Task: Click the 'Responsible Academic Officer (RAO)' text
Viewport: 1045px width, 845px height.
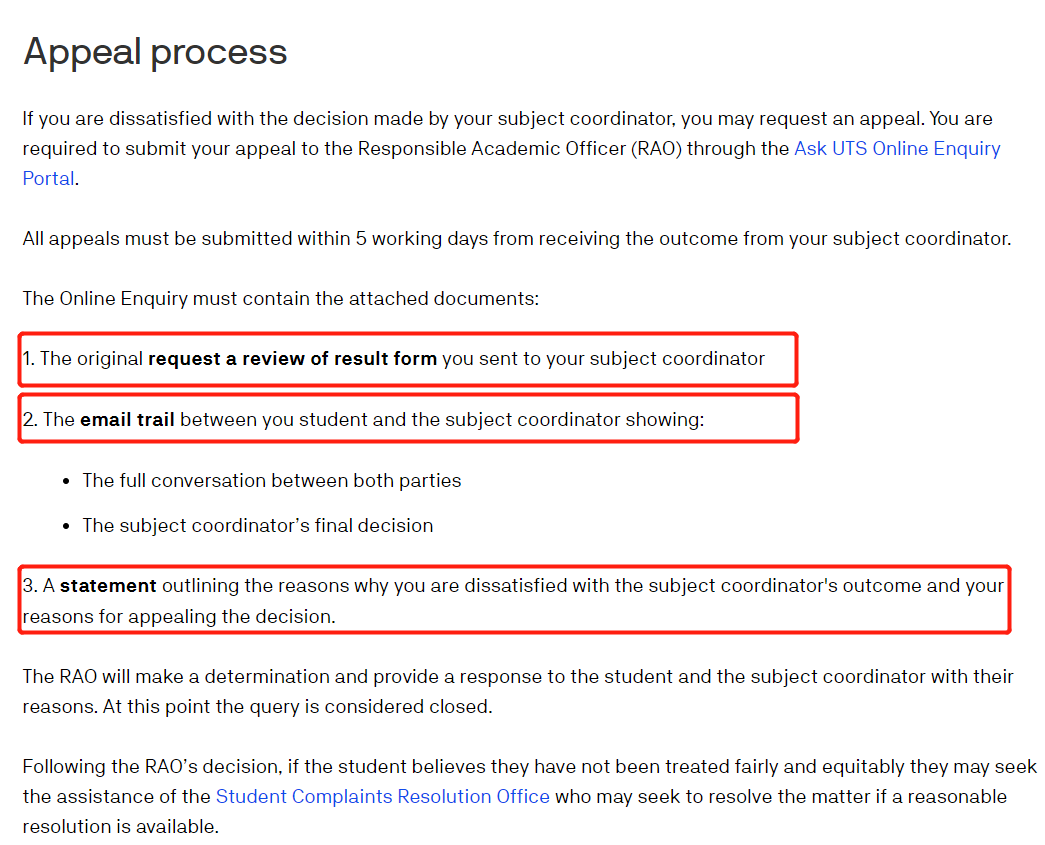Action: 519,149
